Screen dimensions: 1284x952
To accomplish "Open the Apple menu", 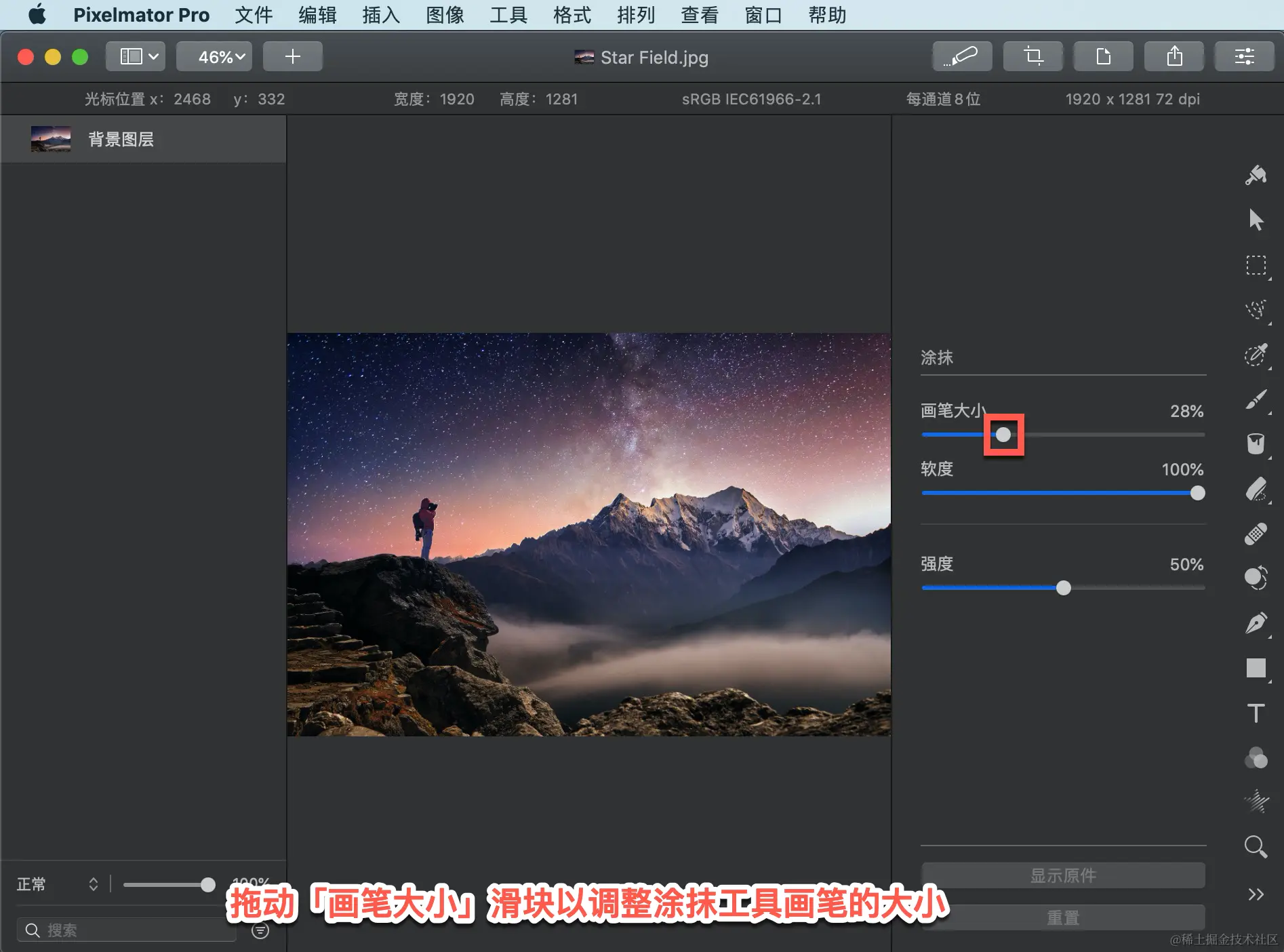I will (x=37, y=15).
